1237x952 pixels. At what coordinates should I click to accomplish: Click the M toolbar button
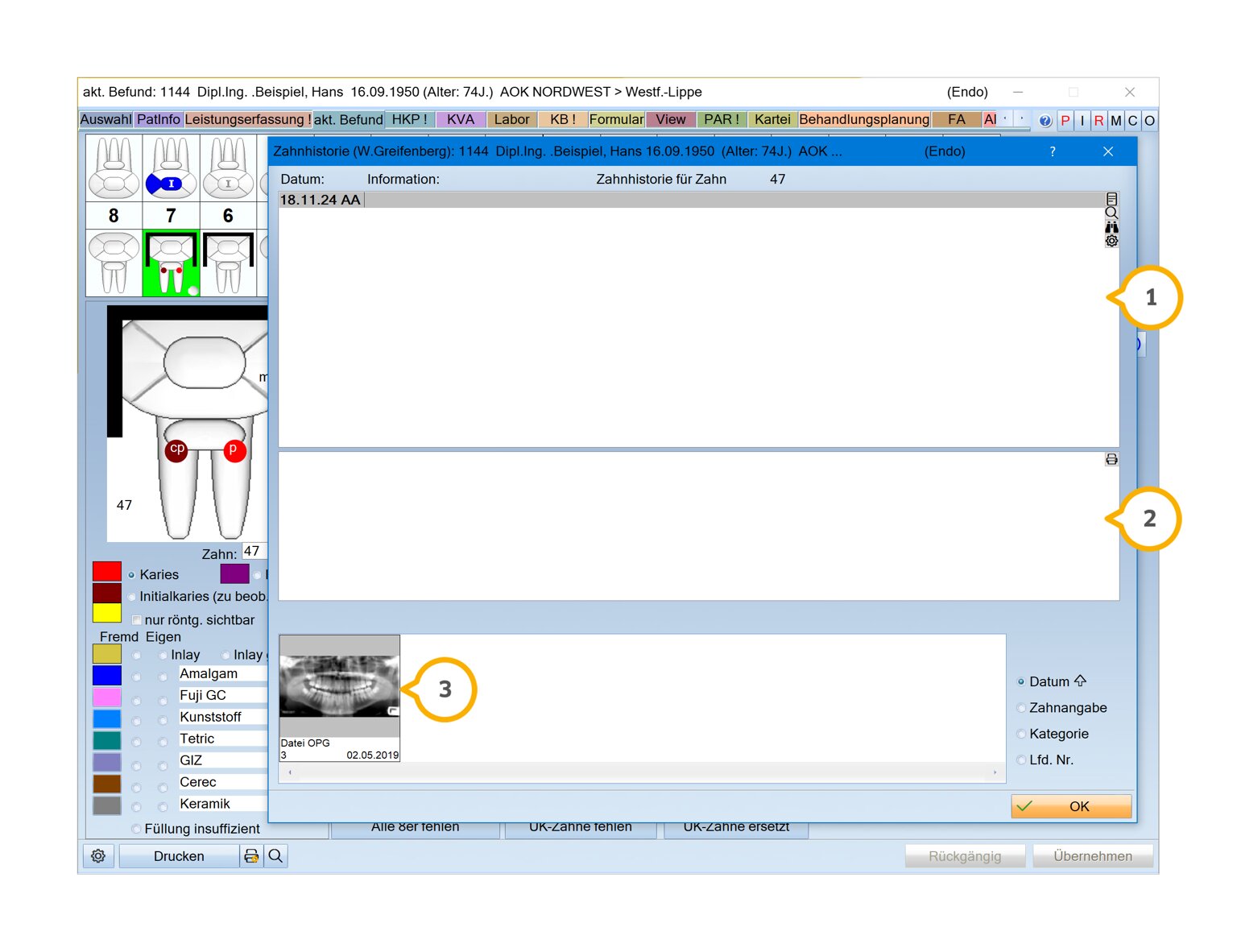(1115, 121)
